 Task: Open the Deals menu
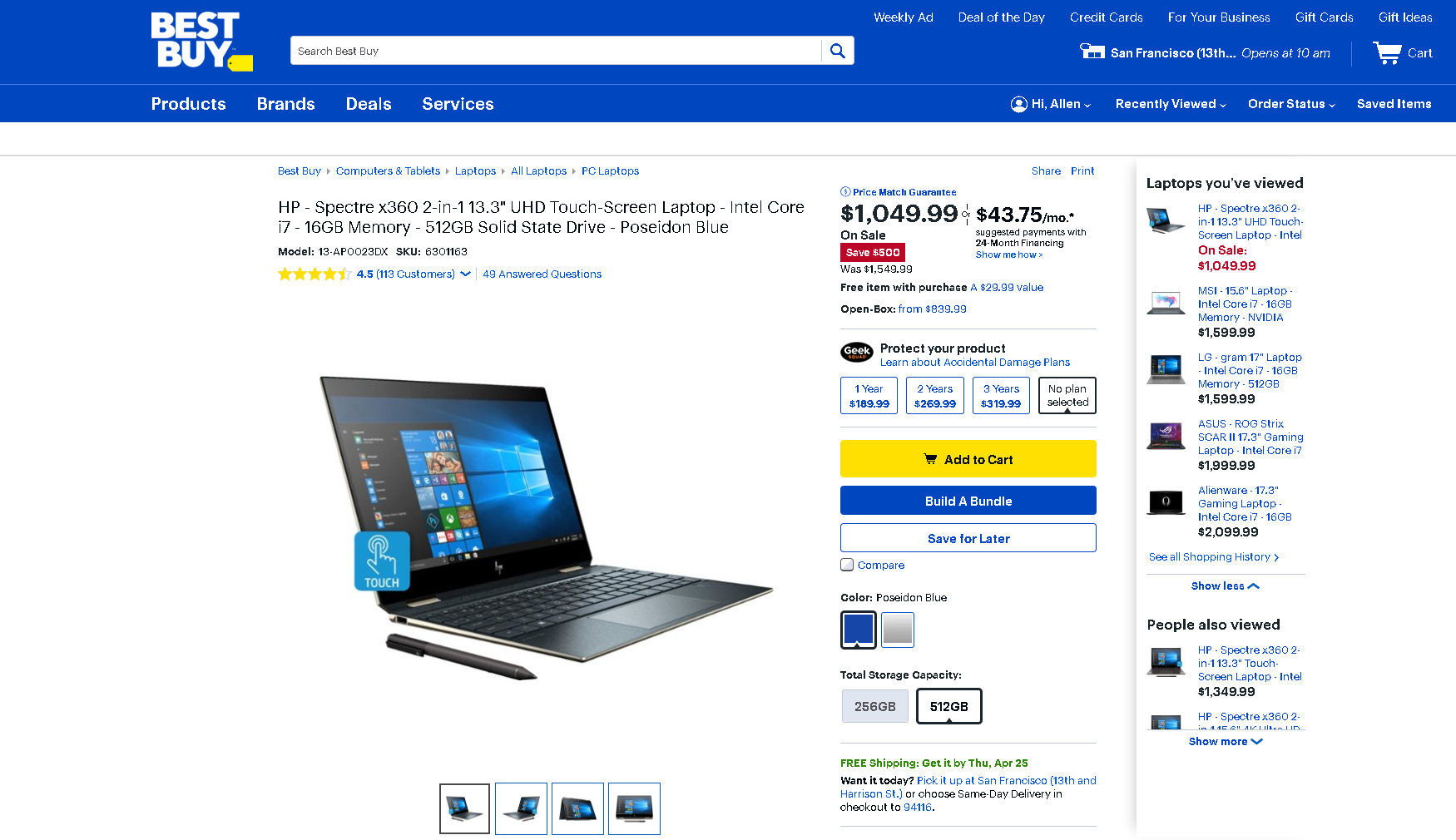point(369,104)
